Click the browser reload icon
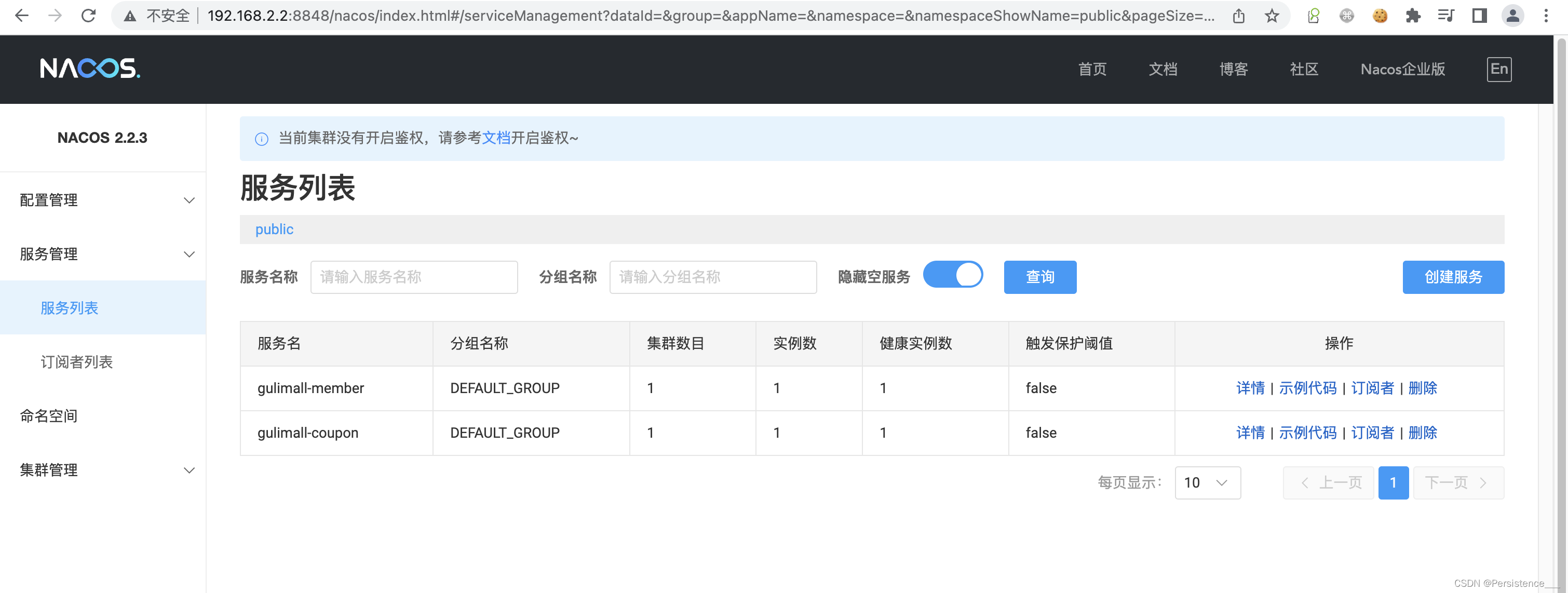The height and width of the screenshot is (593, 1568). tap(89, 16)
